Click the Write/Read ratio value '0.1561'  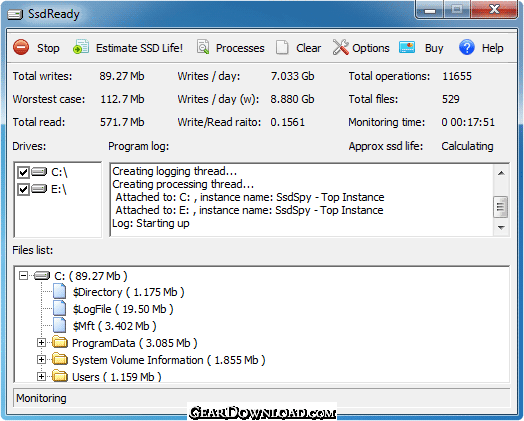pos(287,122)
